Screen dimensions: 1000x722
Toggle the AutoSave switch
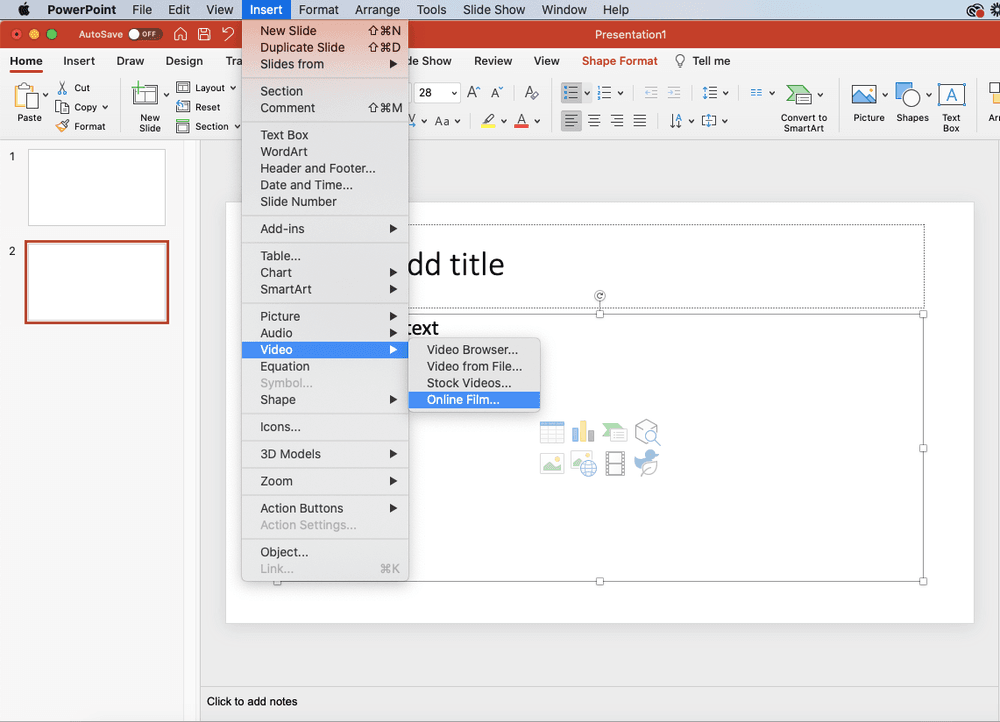[x=145, y=34]
